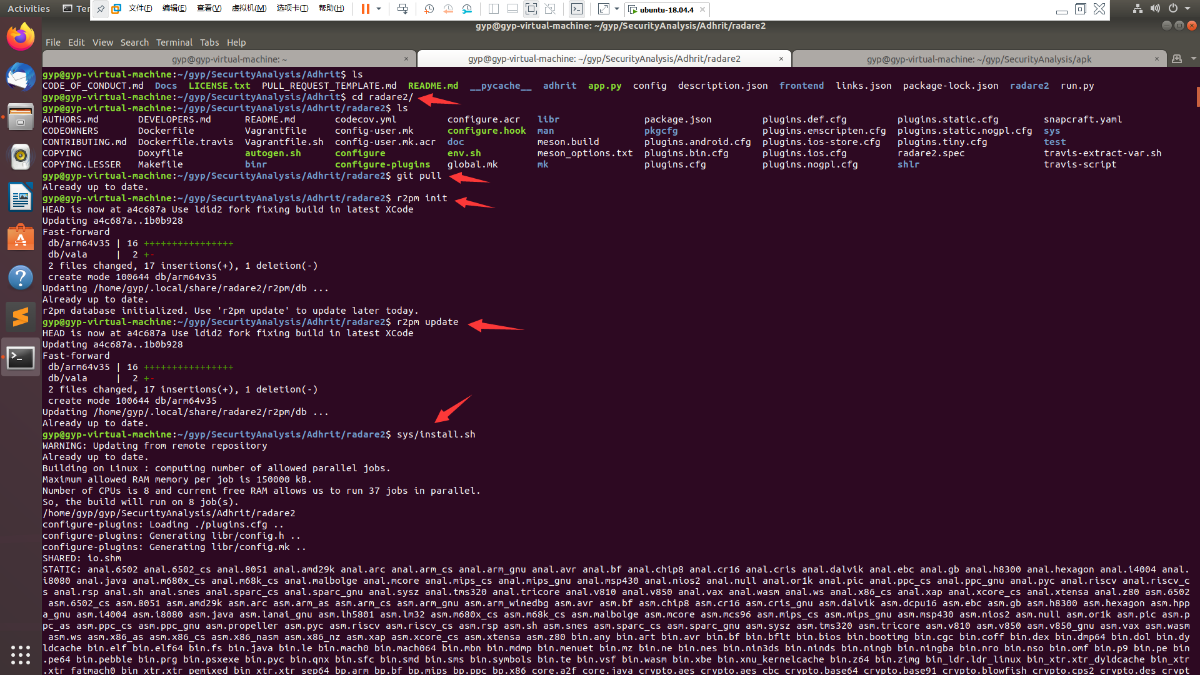The height and width of the screenshot is (675, 1200).
Task: Open the terminal Help menu
Action: point(236,43)
